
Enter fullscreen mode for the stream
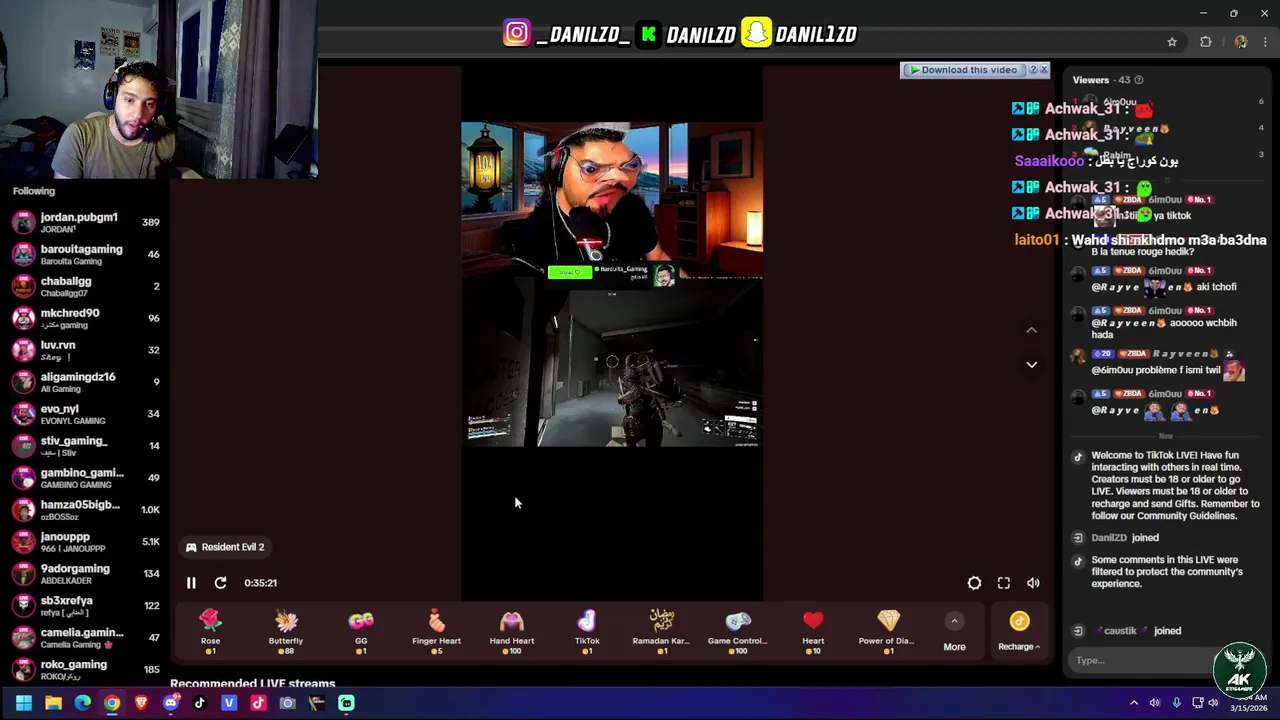pyautogui.click(x=1004, y=583)
